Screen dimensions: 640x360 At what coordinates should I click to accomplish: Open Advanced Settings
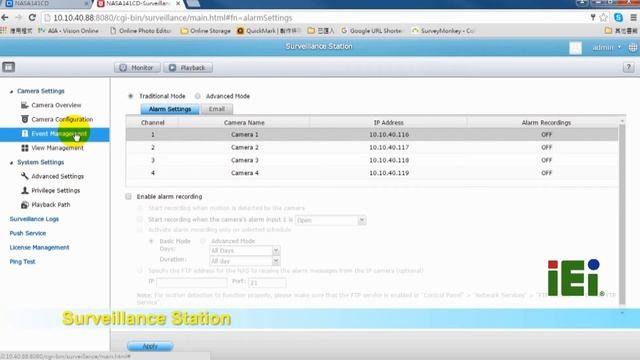[x=58, y=176]
